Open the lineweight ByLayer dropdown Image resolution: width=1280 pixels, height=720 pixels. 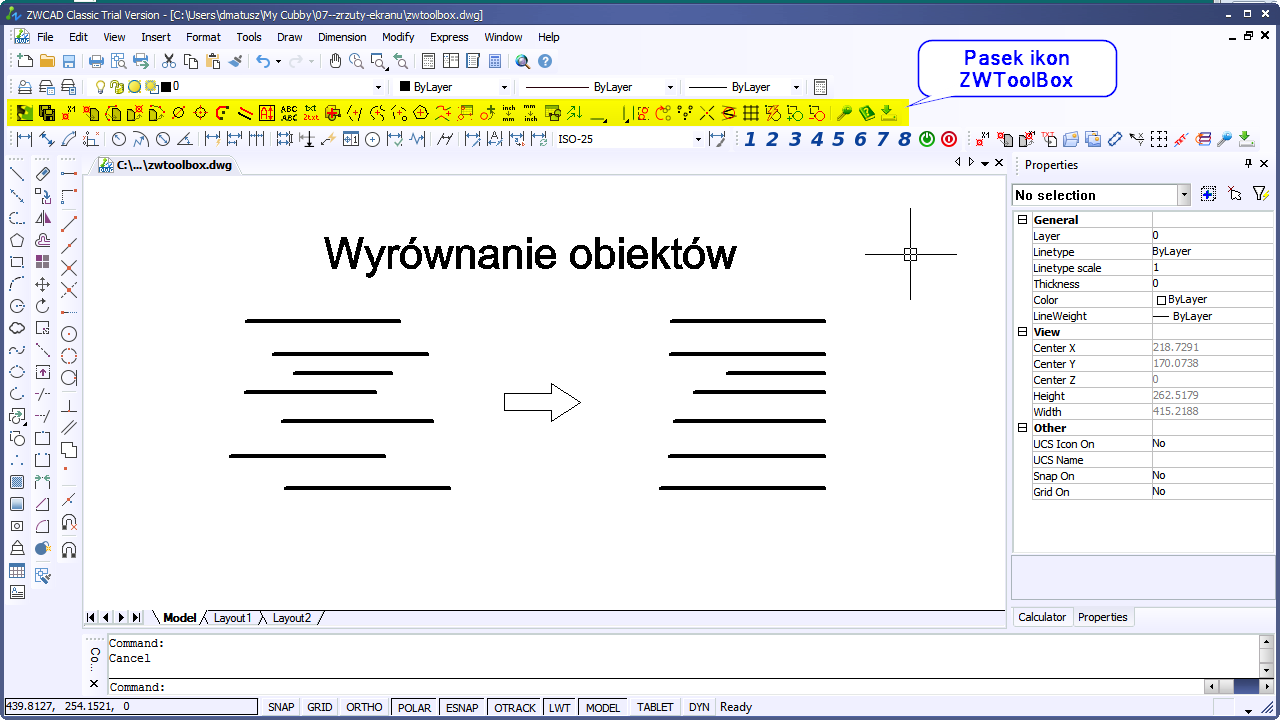pos(745,87)
